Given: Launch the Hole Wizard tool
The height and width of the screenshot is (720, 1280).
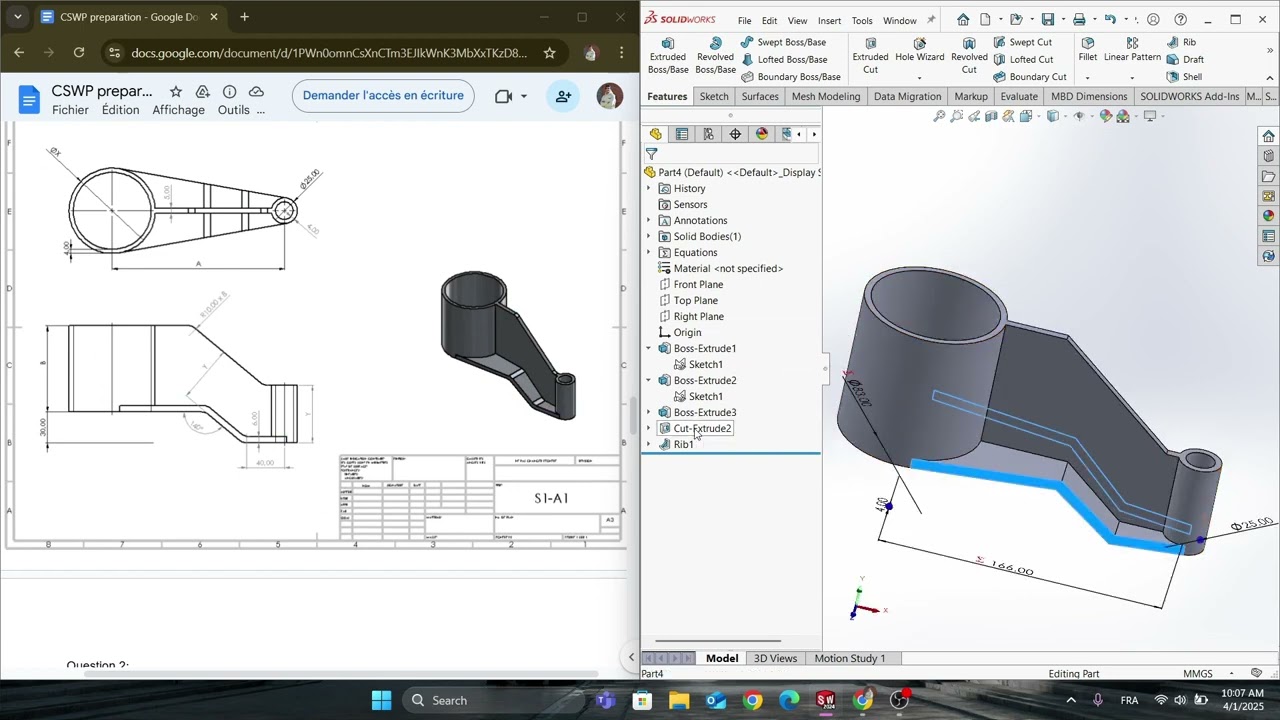Looking at the screenshot, I should 919,51.
